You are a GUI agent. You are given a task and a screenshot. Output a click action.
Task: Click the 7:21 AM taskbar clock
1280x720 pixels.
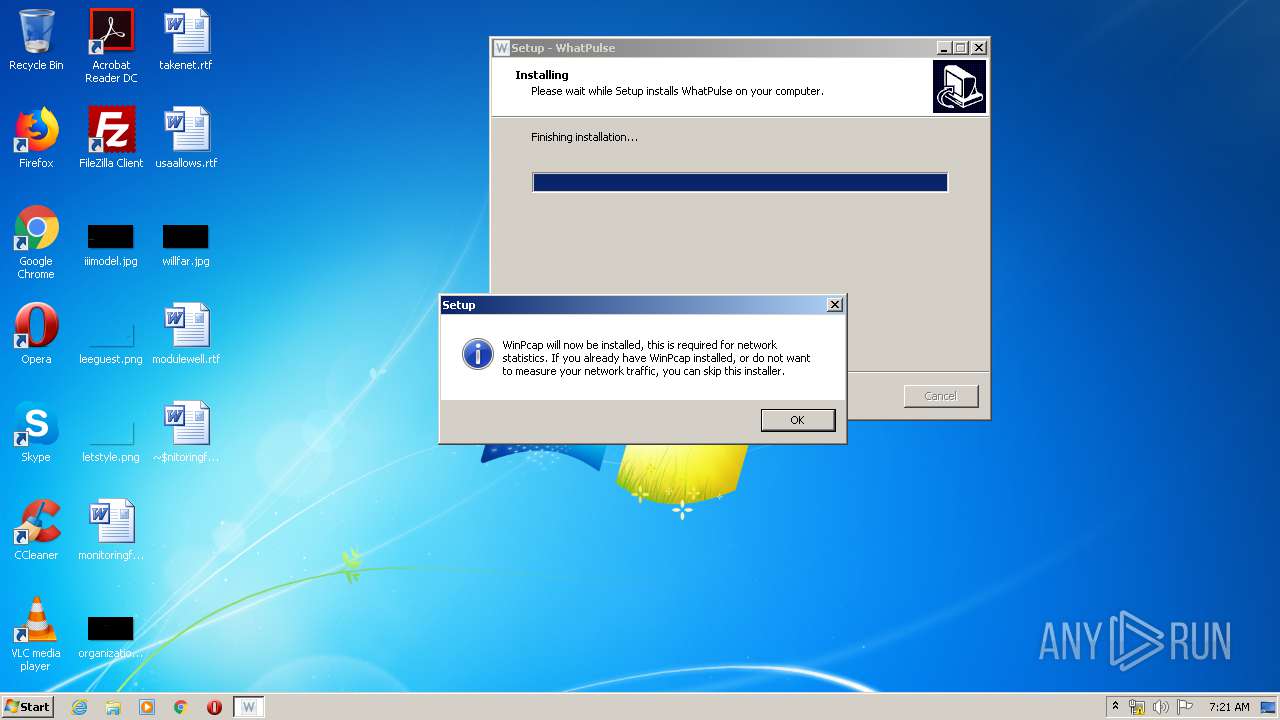point(1229,707)
